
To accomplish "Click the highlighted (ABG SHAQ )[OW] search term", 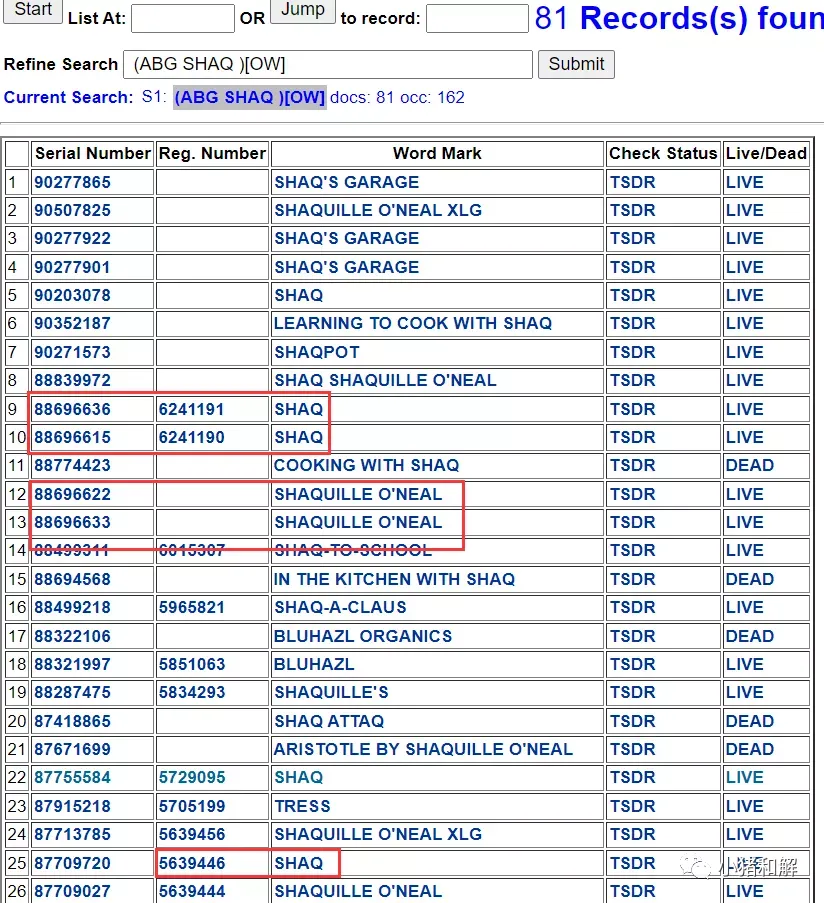I will (250, 97).
